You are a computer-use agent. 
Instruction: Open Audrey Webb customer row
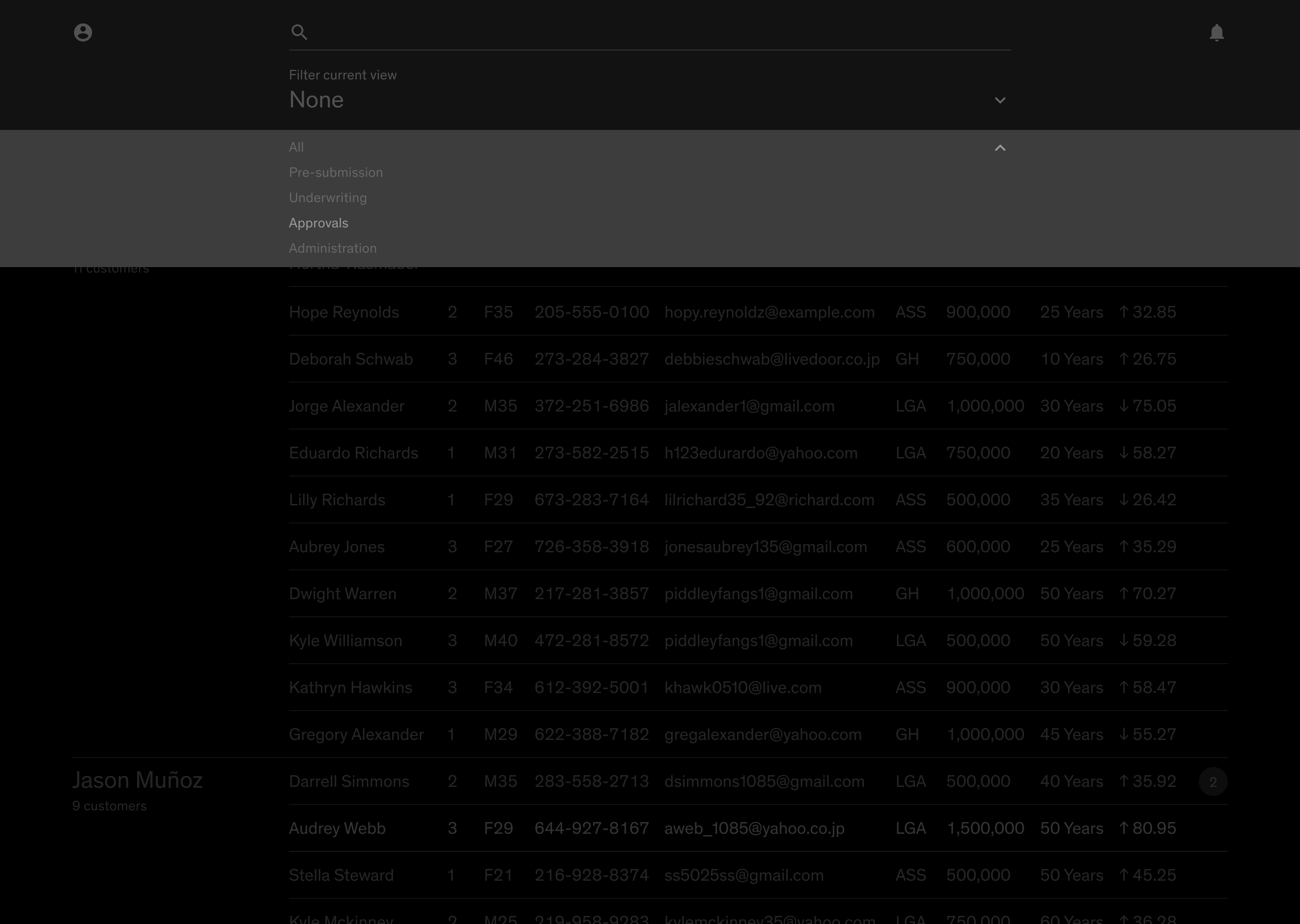(338, 828)
